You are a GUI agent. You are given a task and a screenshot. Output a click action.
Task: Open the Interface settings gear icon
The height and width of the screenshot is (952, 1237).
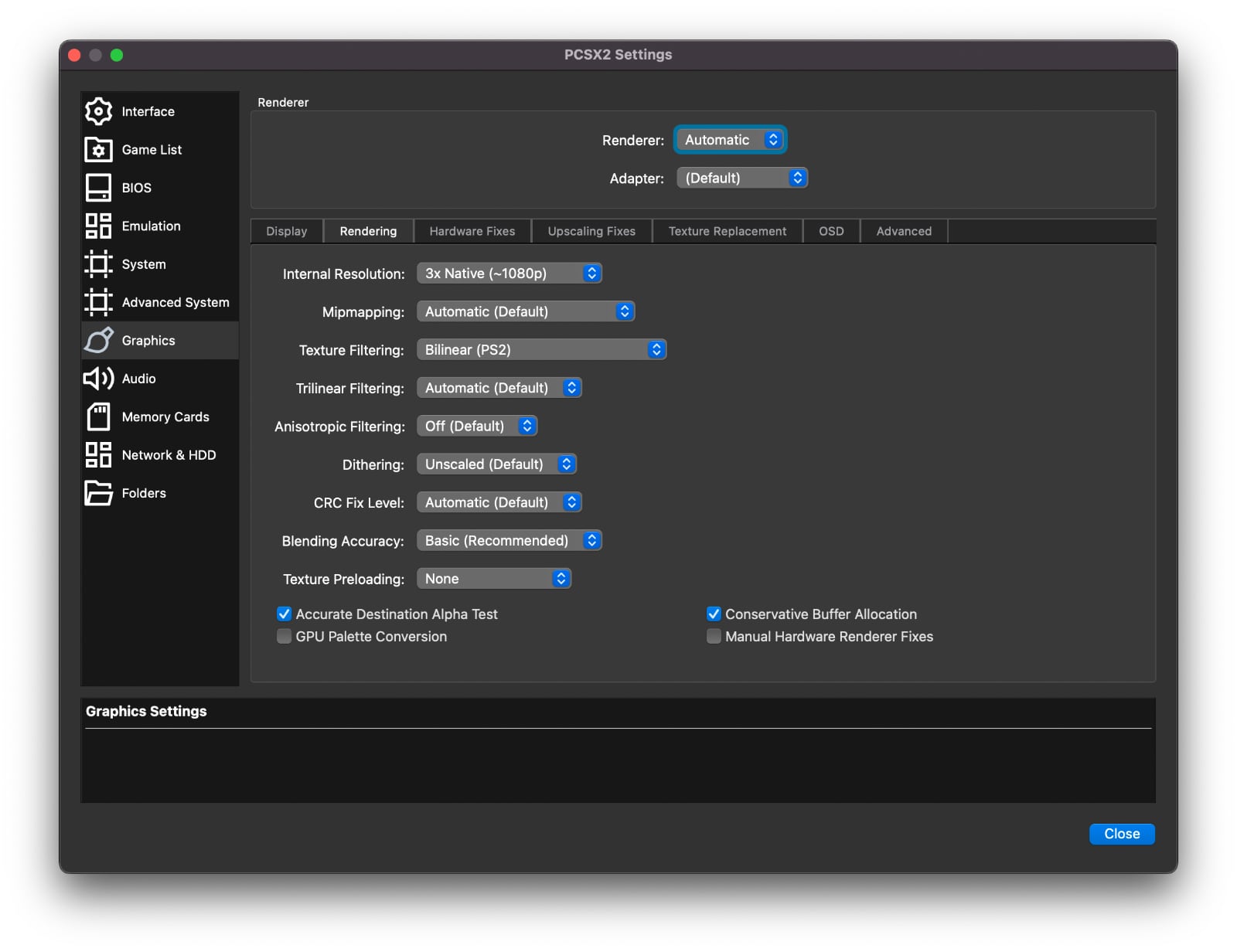(98, 111)
